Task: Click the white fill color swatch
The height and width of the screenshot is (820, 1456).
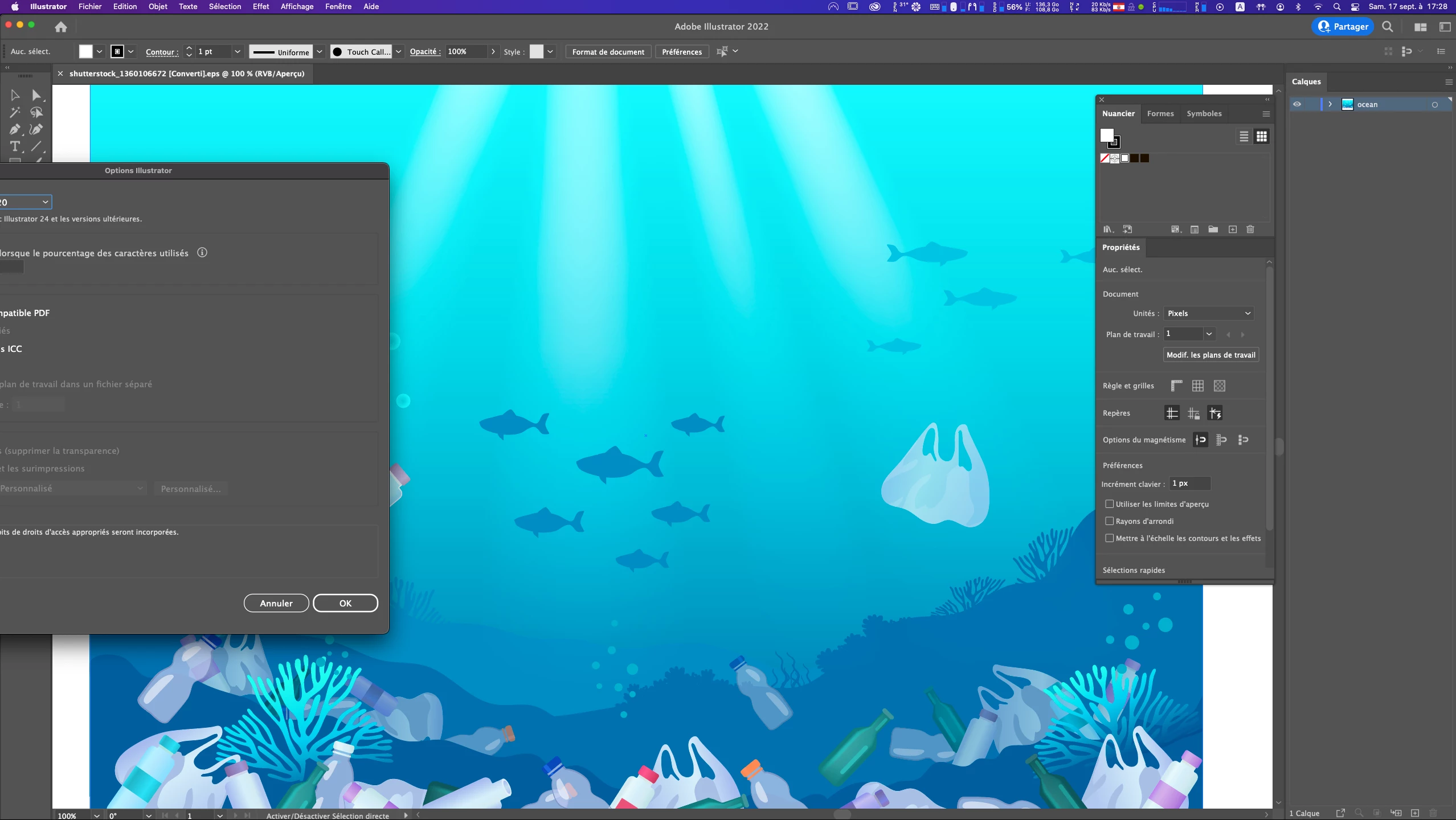Action: click(85, 52)
